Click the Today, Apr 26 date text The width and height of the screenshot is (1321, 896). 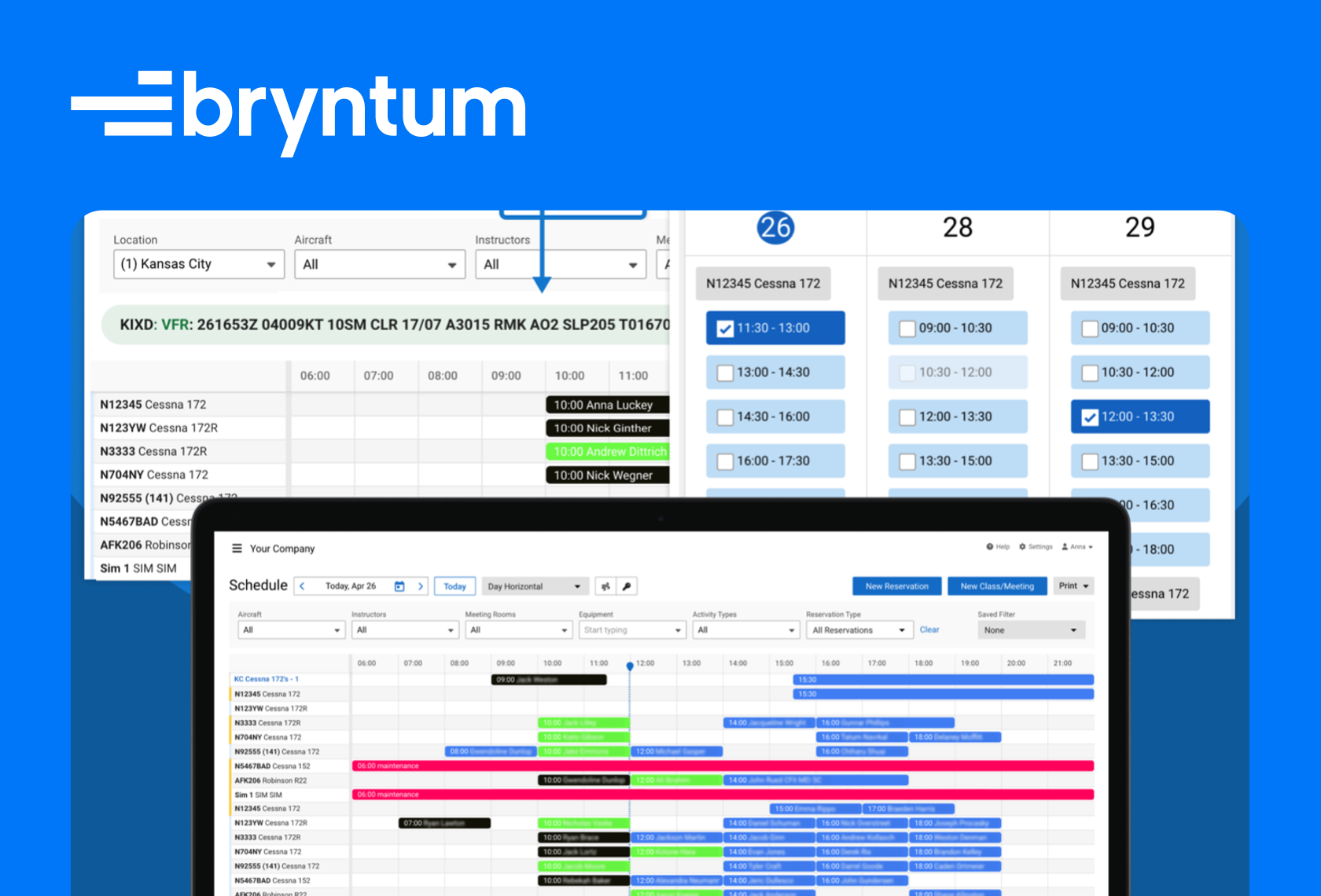tap(351, 586)
